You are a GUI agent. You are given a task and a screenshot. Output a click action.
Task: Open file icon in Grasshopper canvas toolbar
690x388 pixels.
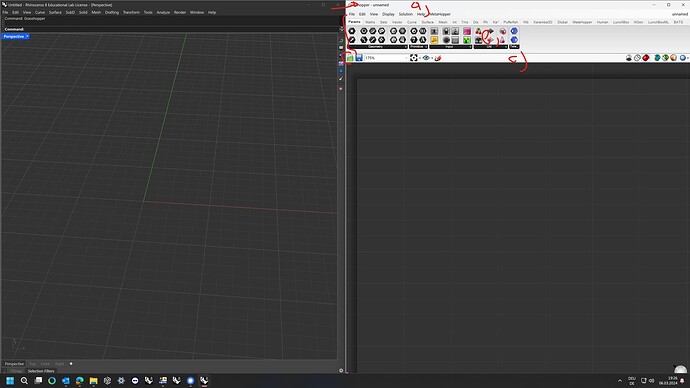[350, 58]
